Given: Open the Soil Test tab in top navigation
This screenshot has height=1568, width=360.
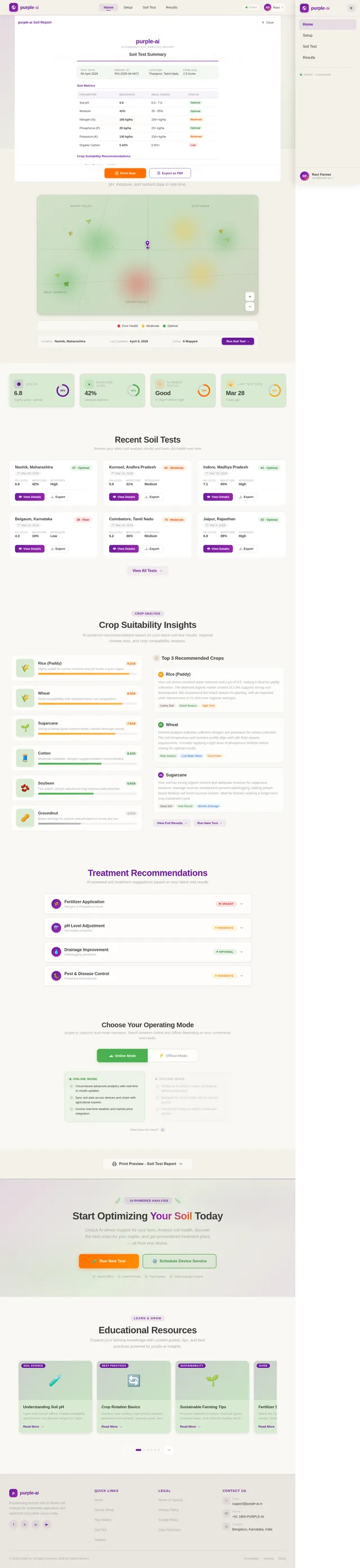Looking at the screenshot, I should (149, 7).
